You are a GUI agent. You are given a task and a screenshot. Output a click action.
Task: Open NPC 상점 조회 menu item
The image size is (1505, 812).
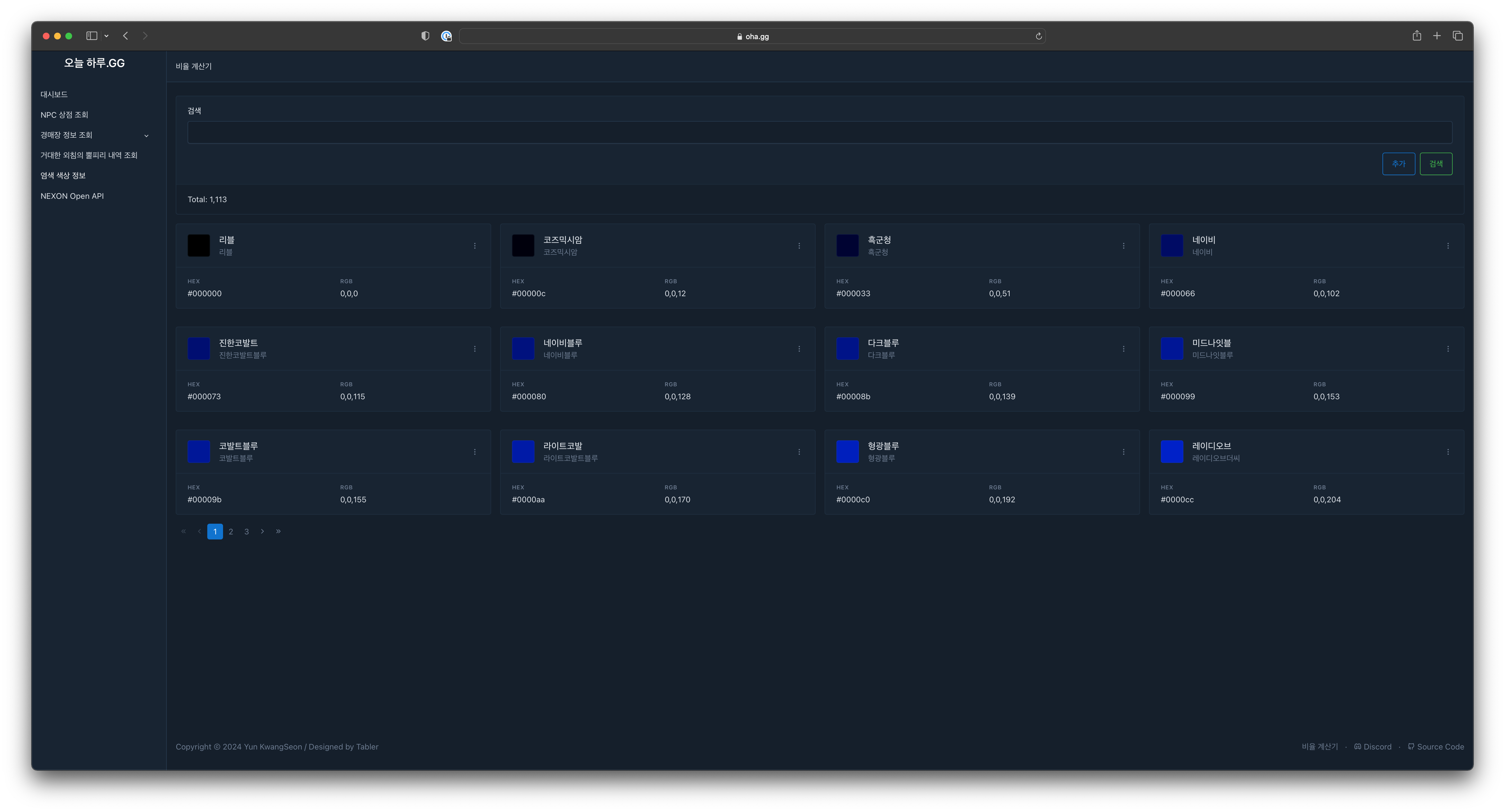pos(64,115)
